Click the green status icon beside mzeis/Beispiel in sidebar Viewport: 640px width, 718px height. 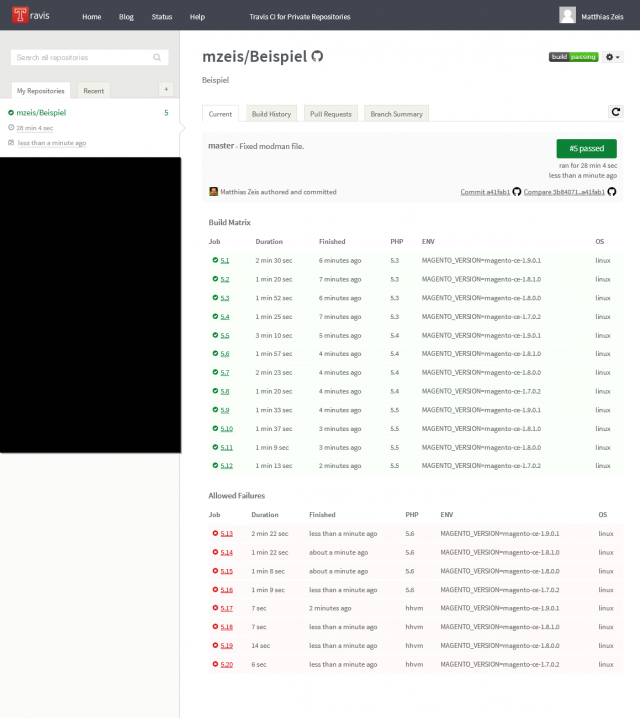11,113
